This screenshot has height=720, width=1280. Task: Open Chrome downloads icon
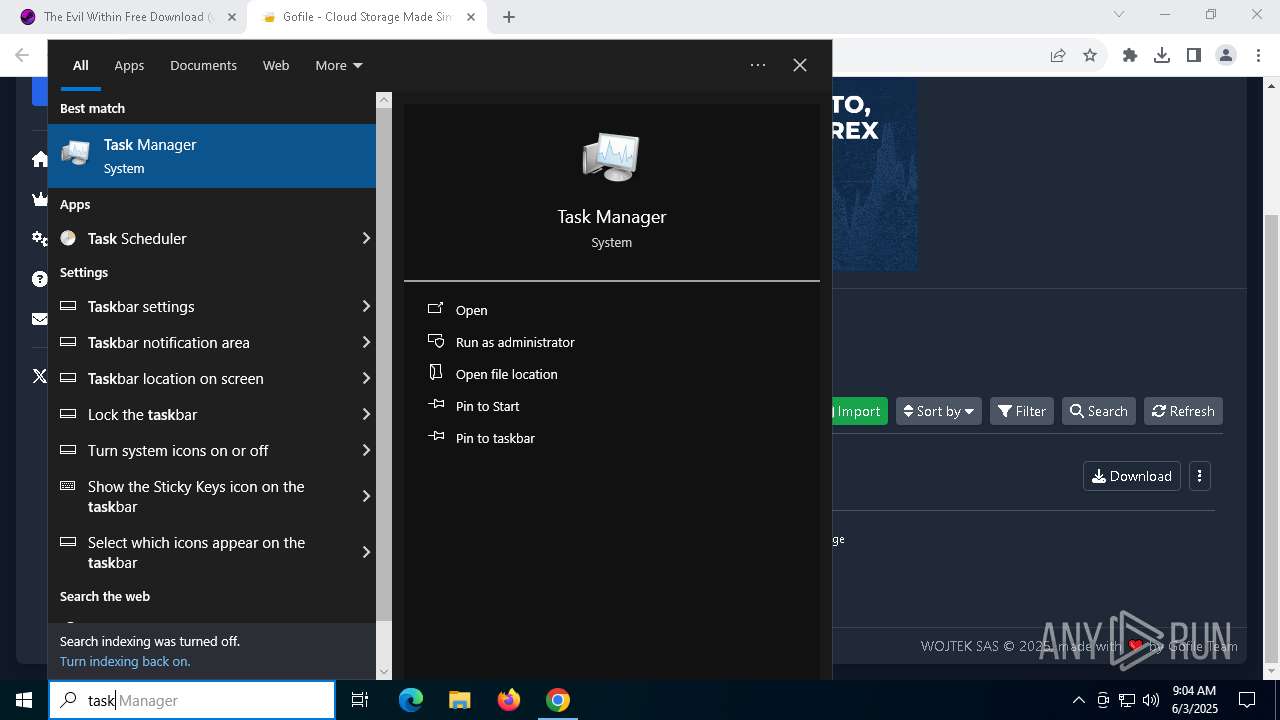tap(1162, 56)
